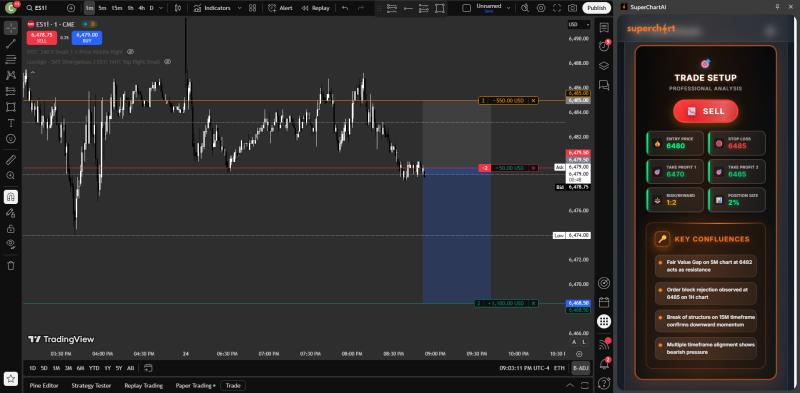Switch to the 5m timeframe

click(103, 8)
